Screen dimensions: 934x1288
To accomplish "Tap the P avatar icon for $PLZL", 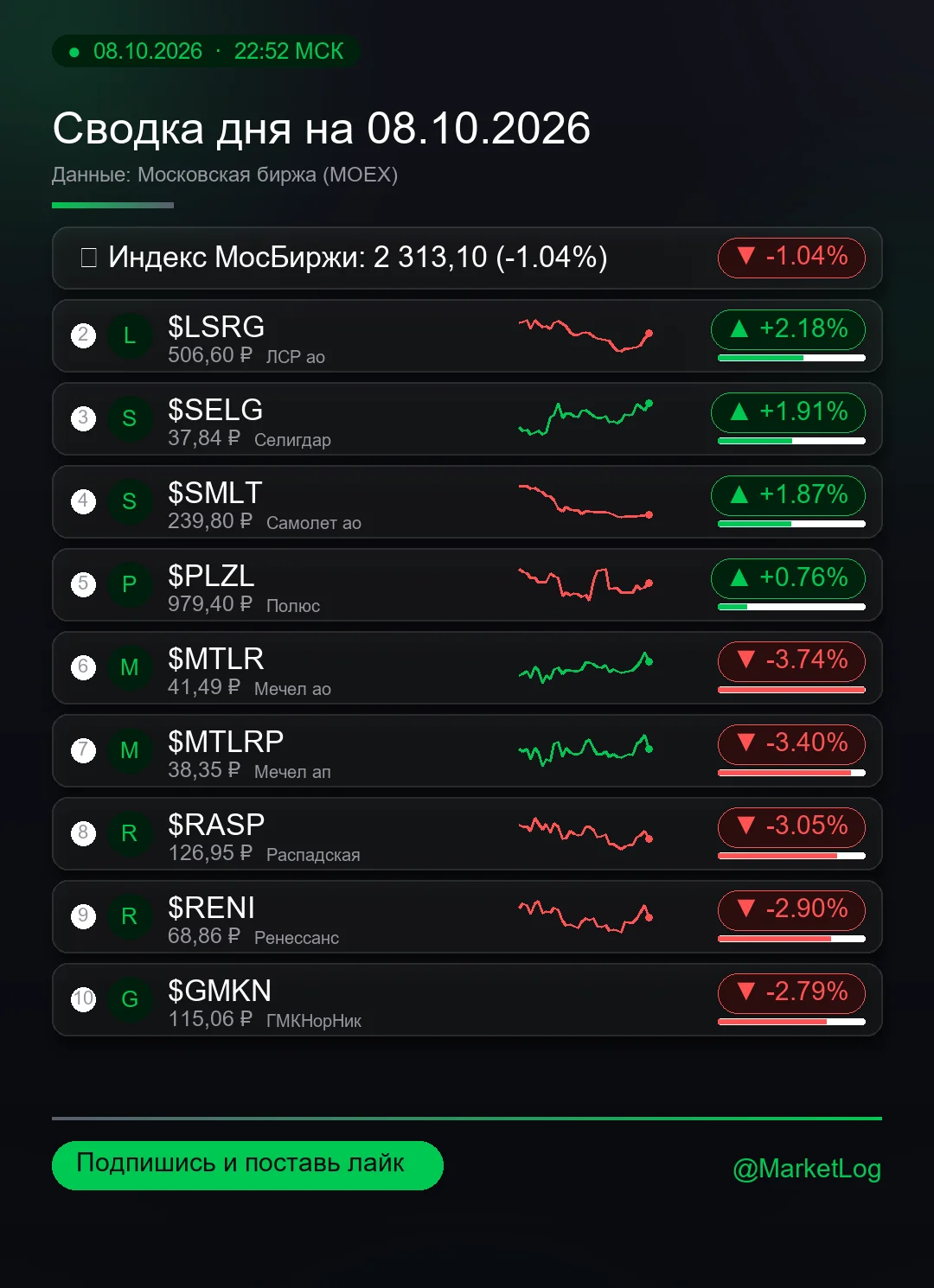I will (129, 584).
